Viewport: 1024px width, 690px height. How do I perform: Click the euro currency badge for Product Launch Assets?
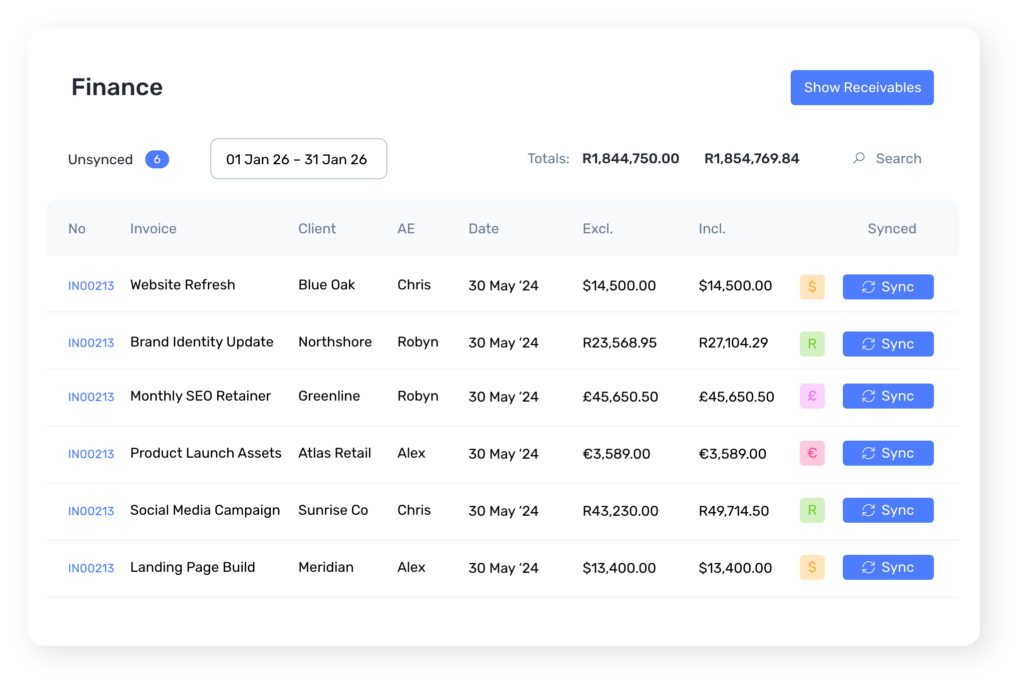(x=812, y=453)
